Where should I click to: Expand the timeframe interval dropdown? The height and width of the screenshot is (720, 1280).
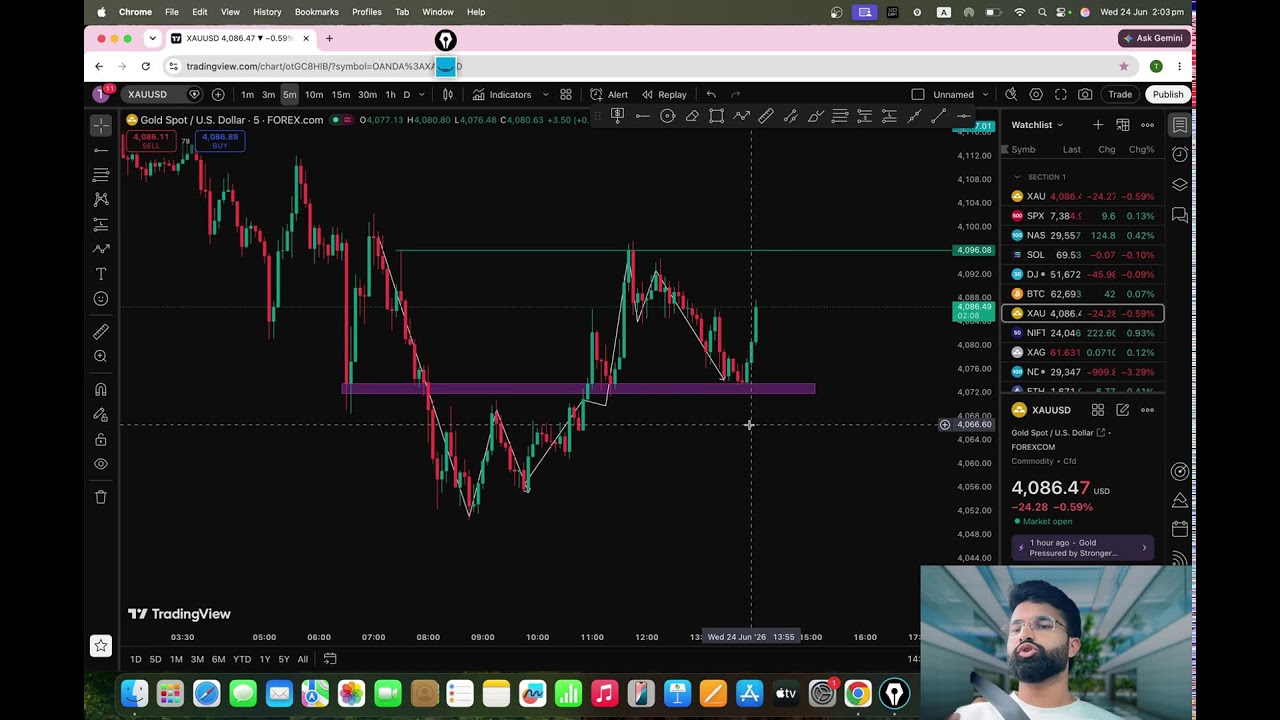[x=421, y=95]
